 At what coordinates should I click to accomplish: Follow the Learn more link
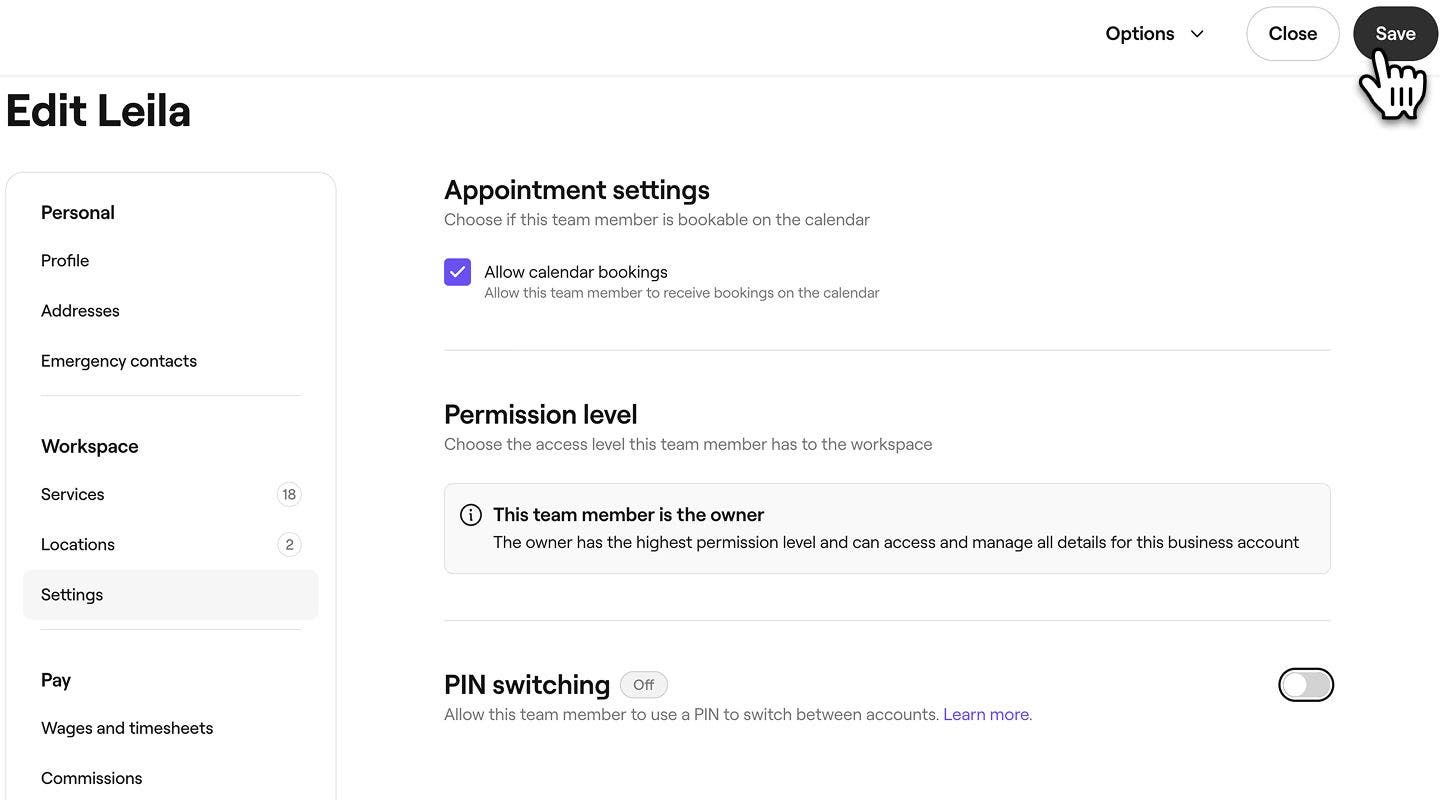pyautogui.click(x=986, y=714)
